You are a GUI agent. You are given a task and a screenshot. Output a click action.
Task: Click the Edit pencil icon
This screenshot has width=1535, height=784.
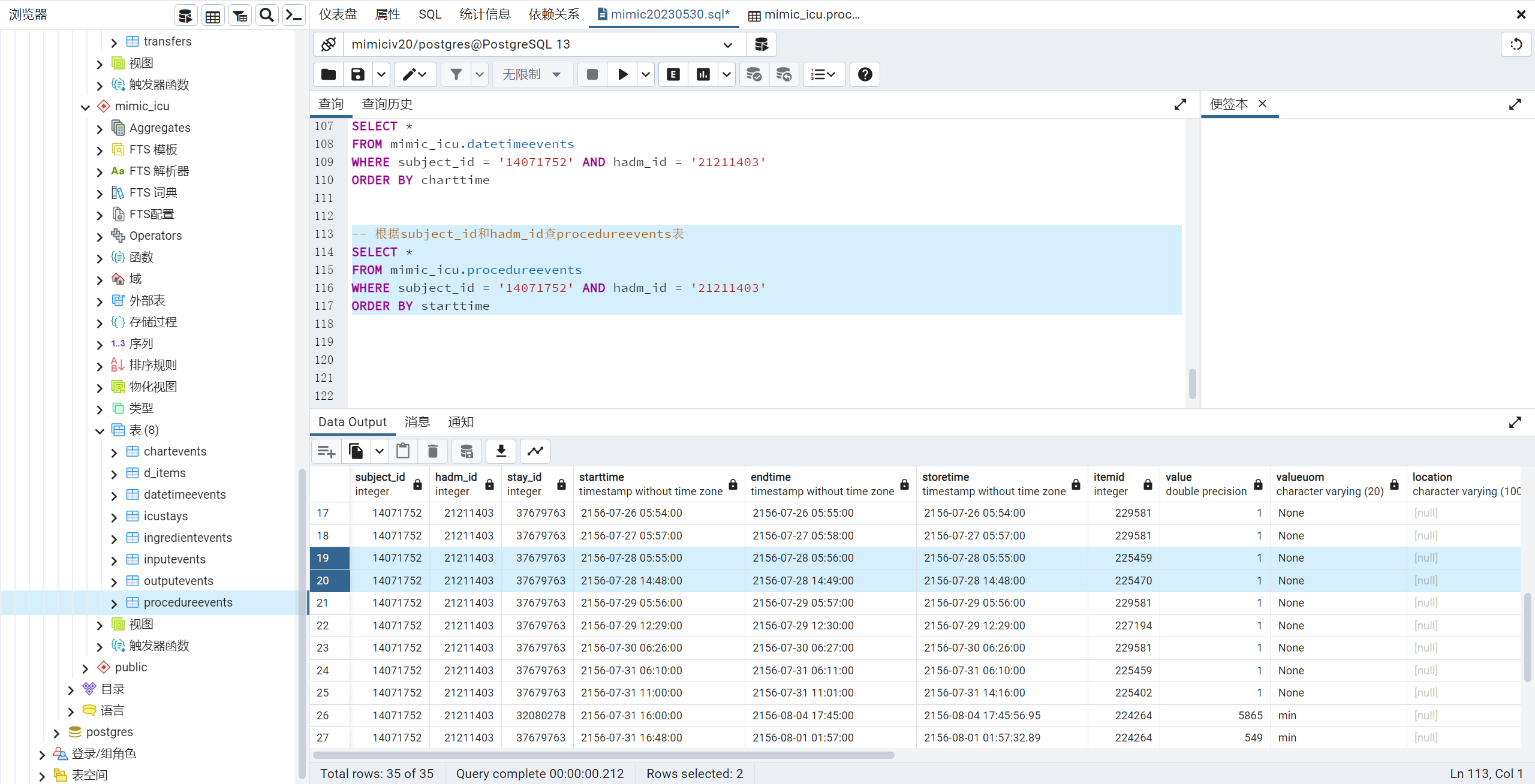[415, 74]
